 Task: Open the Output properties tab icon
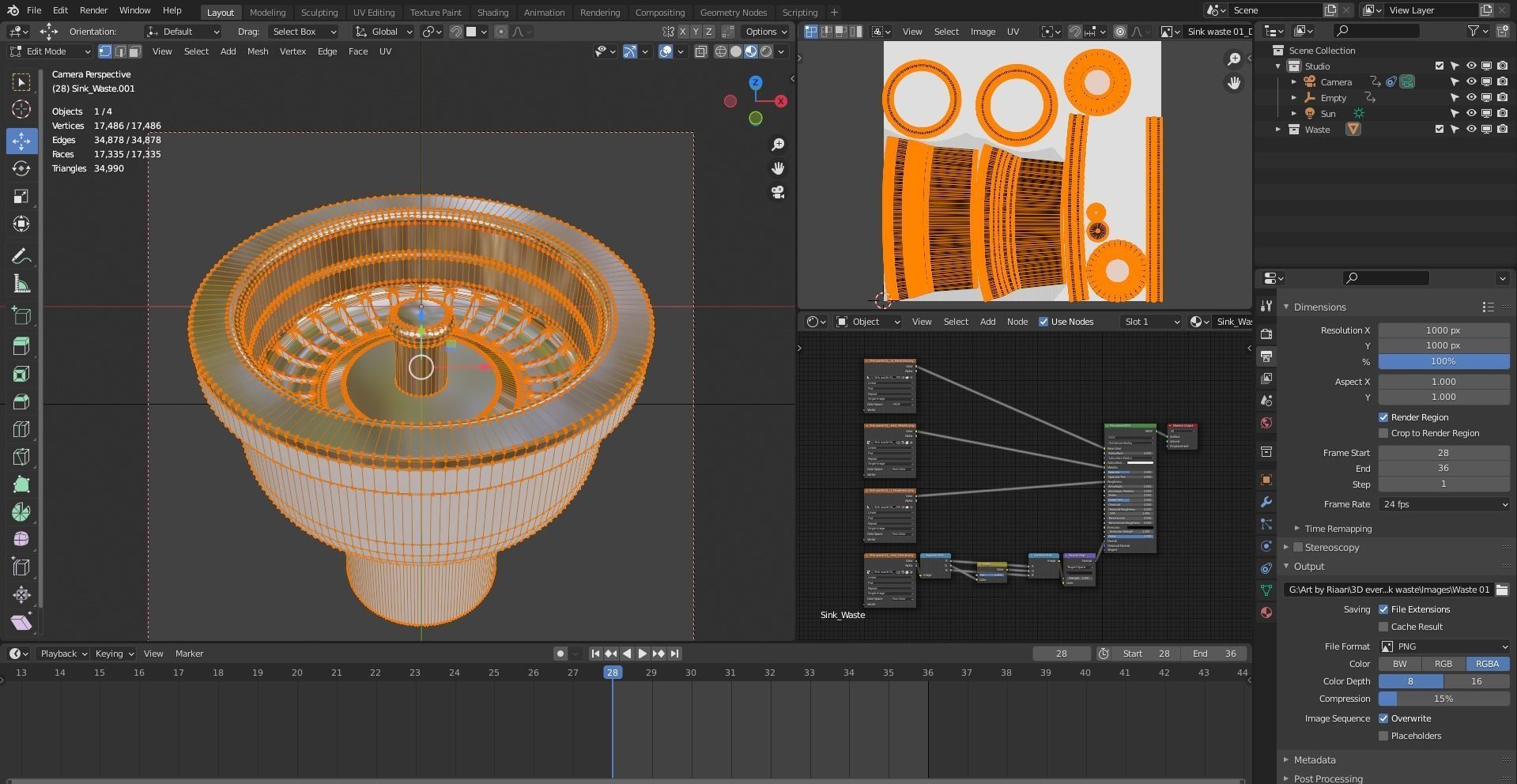[1266, 356]
